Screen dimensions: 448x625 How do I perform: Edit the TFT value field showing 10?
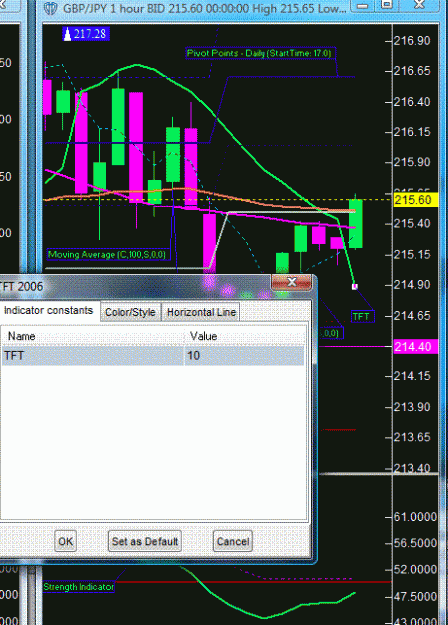[244, 356]
